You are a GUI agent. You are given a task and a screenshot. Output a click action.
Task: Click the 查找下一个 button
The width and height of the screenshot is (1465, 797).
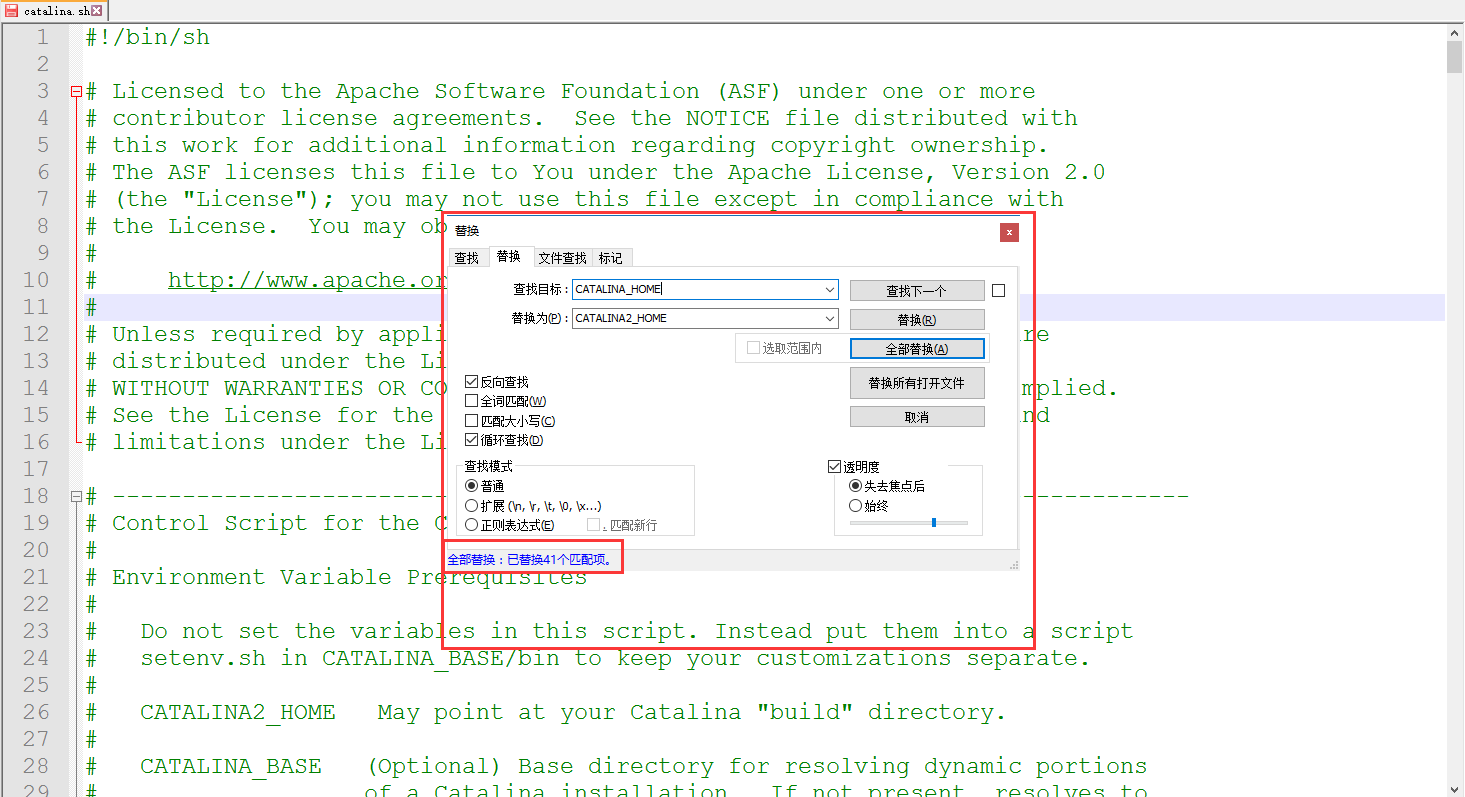917,291
